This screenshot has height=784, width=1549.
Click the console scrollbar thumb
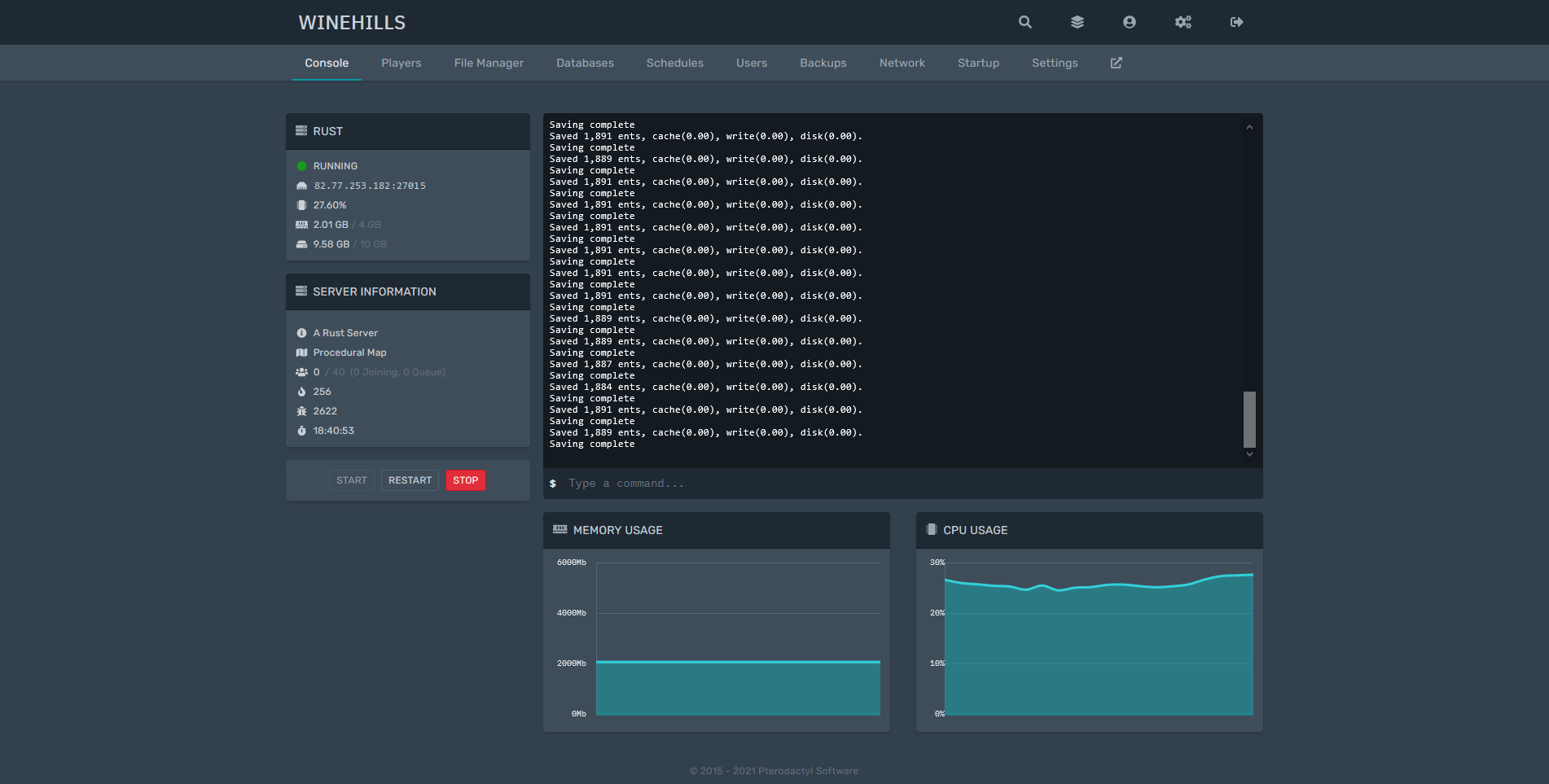[1248, 419]
